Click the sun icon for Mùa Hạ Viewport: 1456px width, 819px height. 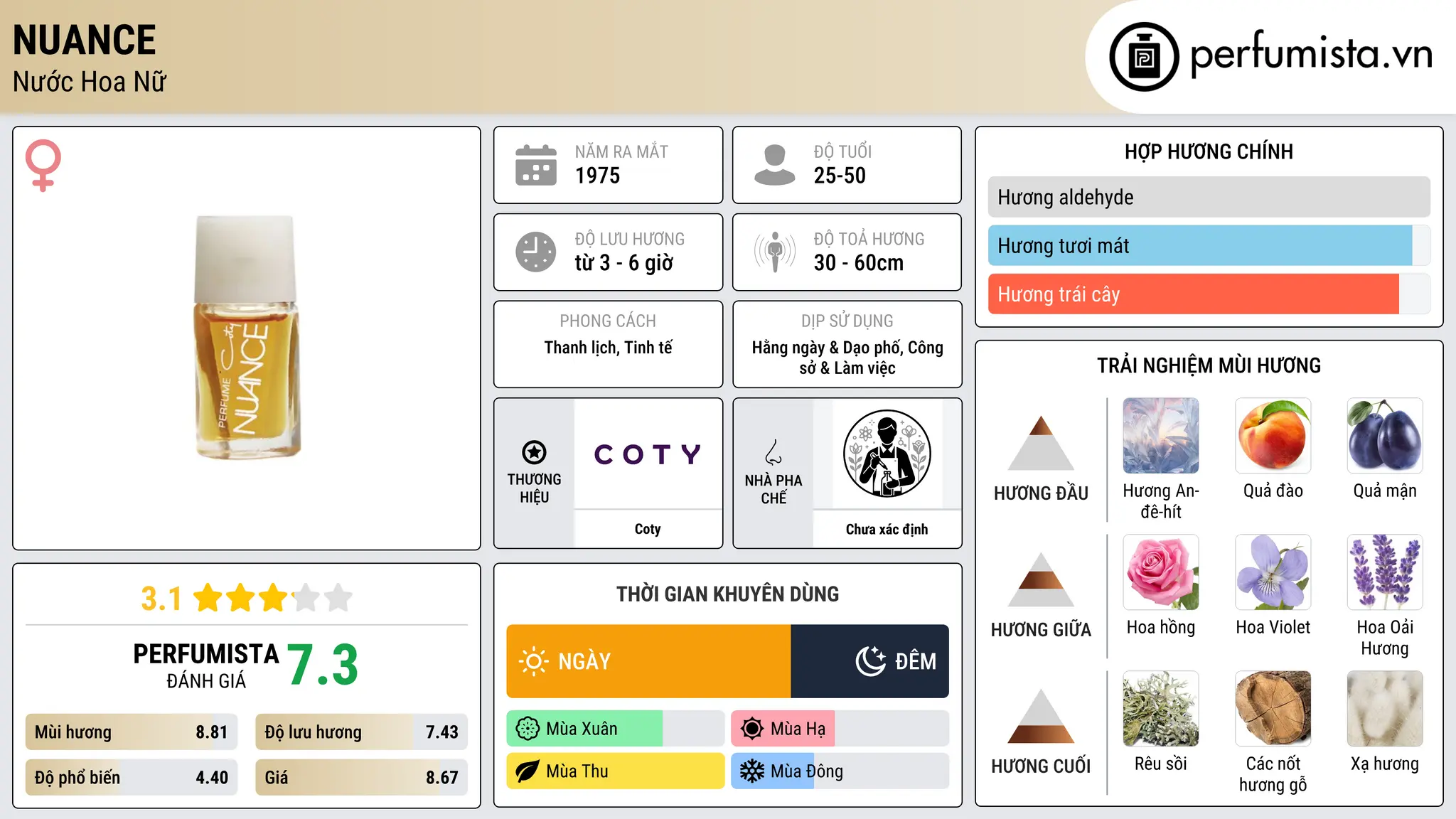point(752,729)
